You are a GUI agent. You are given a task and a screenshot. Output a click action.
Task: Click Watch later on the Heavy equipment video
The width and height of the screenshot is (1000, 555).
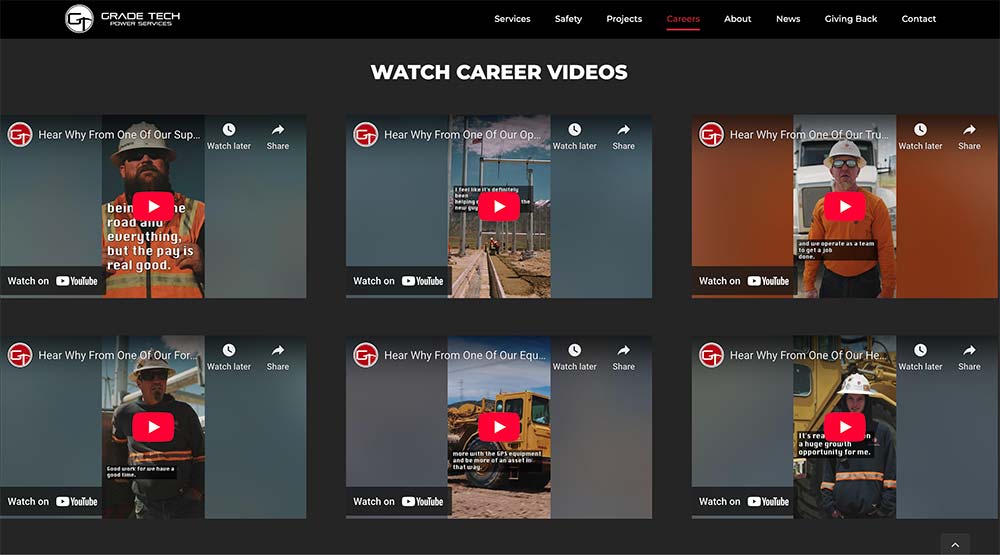pos(920,357)
